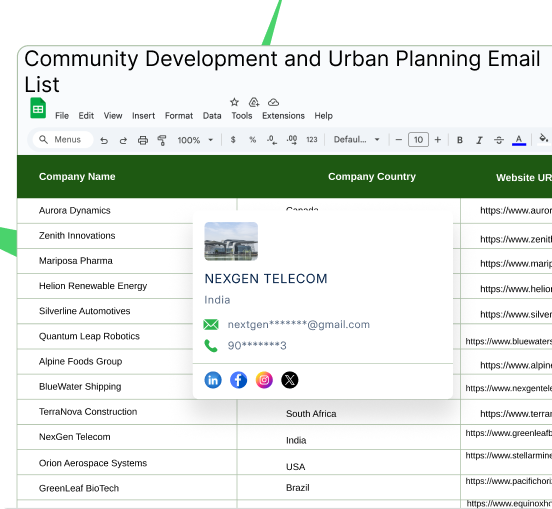Check the cloud save status icon
Screen dimensions: 552x509
click(274, 102)
